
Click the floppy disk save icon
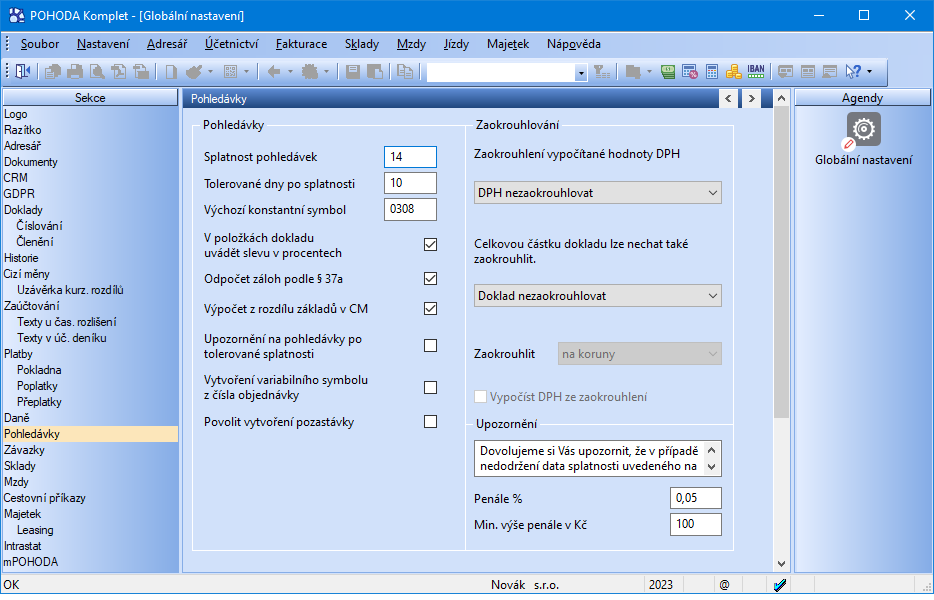pyautogui.click(x=353, y=72)
